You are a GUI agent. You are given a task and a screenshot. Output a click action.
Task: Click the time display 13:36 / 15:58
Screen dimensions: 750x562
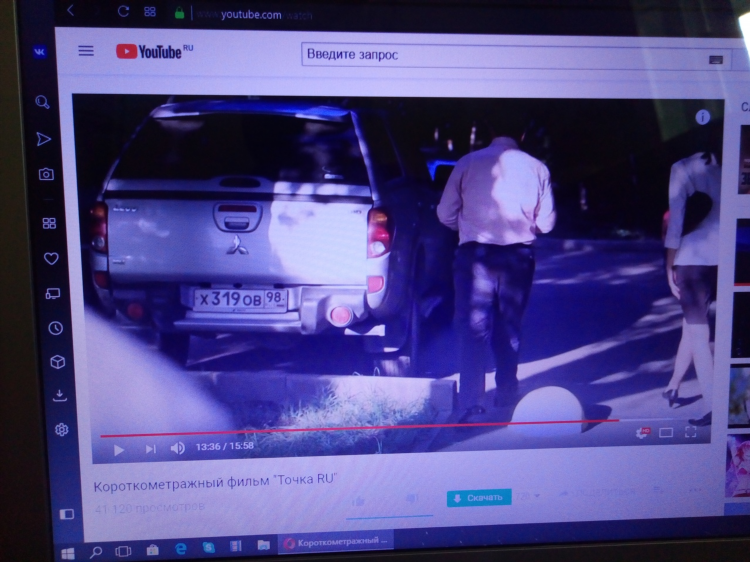(x=224, y=446)
